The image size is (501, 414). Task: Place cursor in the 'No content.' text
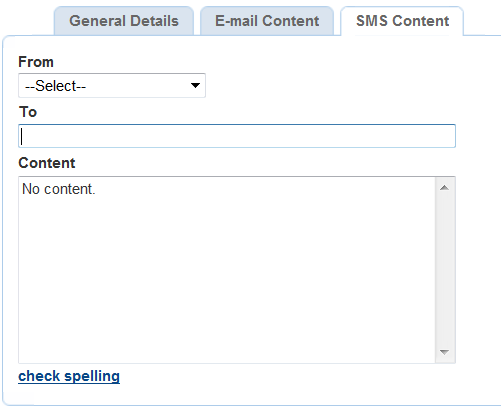pyautogui.click(x=59, y=189)
